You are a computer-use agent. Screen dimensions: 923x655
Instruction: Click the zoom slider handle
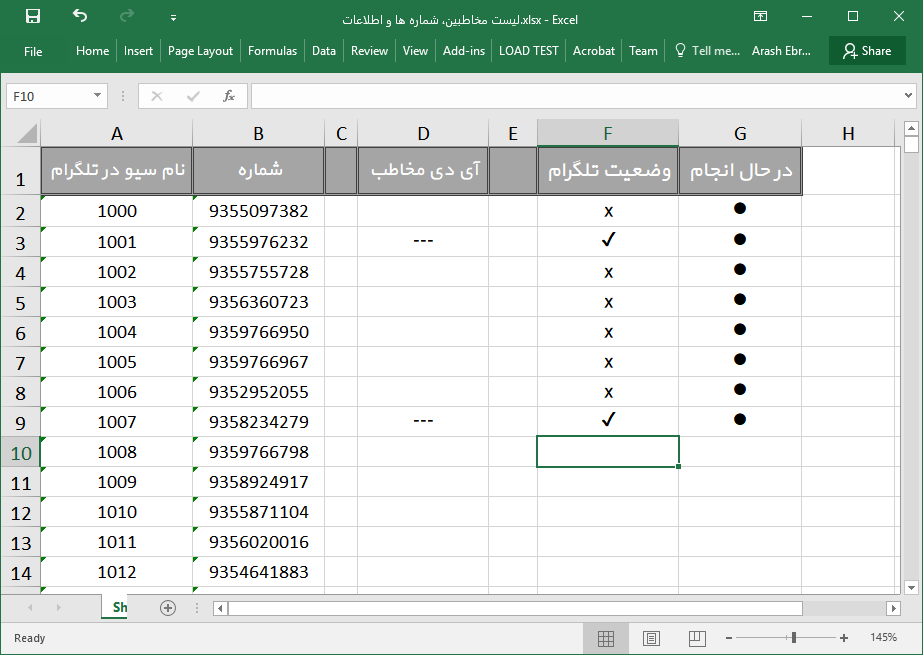coord(793,637)
